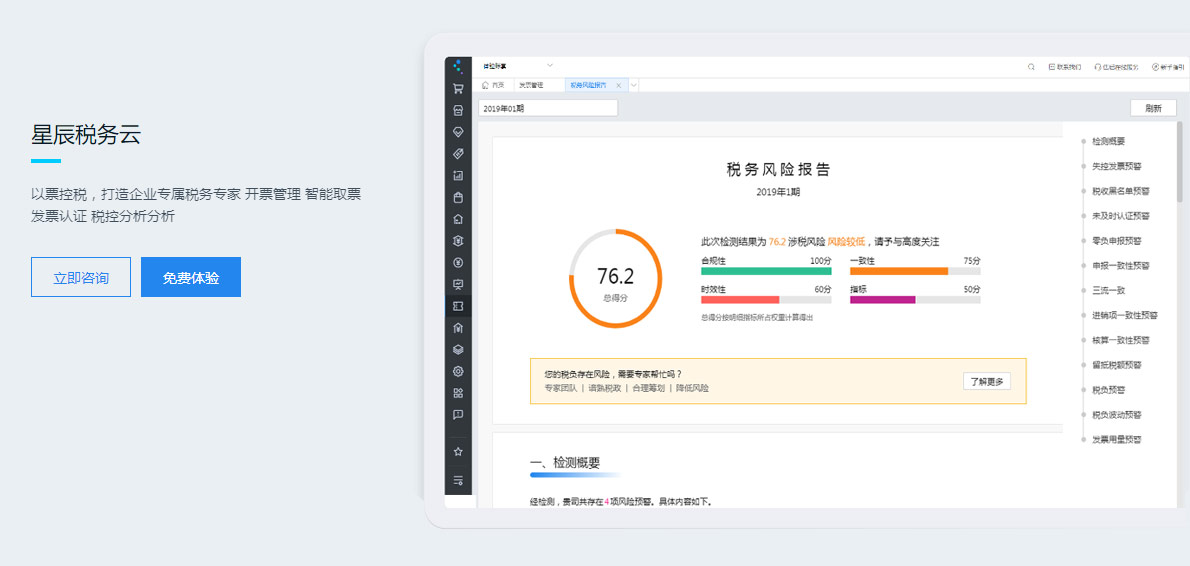This screenshot has width=1190, height=566.
Task: Open the settings gear sidebar icon
Action: click(458, 372)
